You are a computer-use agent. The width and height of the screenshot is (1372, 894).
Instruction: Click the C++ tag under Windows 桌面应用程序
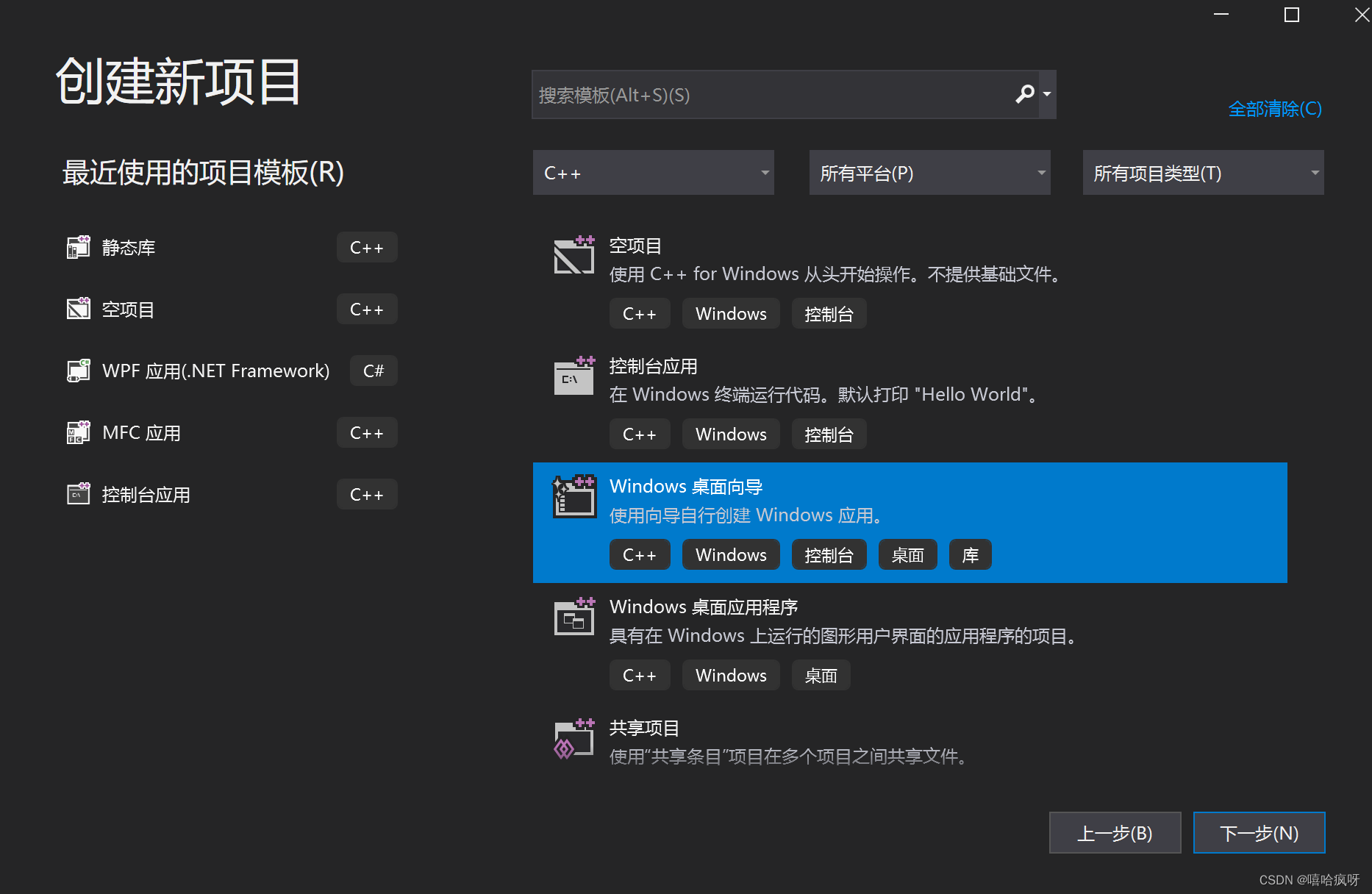tap(640, 676)
